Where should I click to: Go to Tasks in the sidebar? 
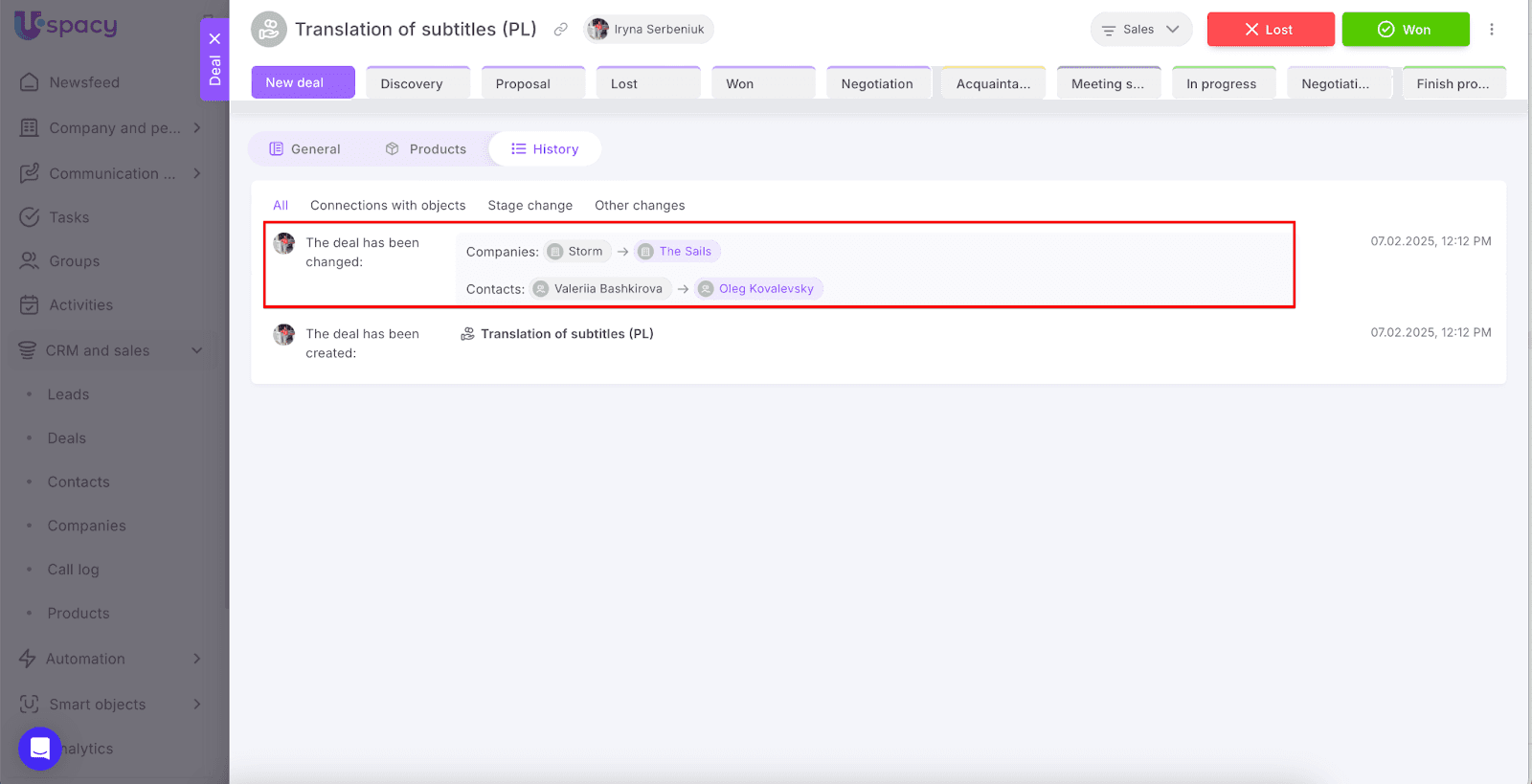(x=69, y=217)
